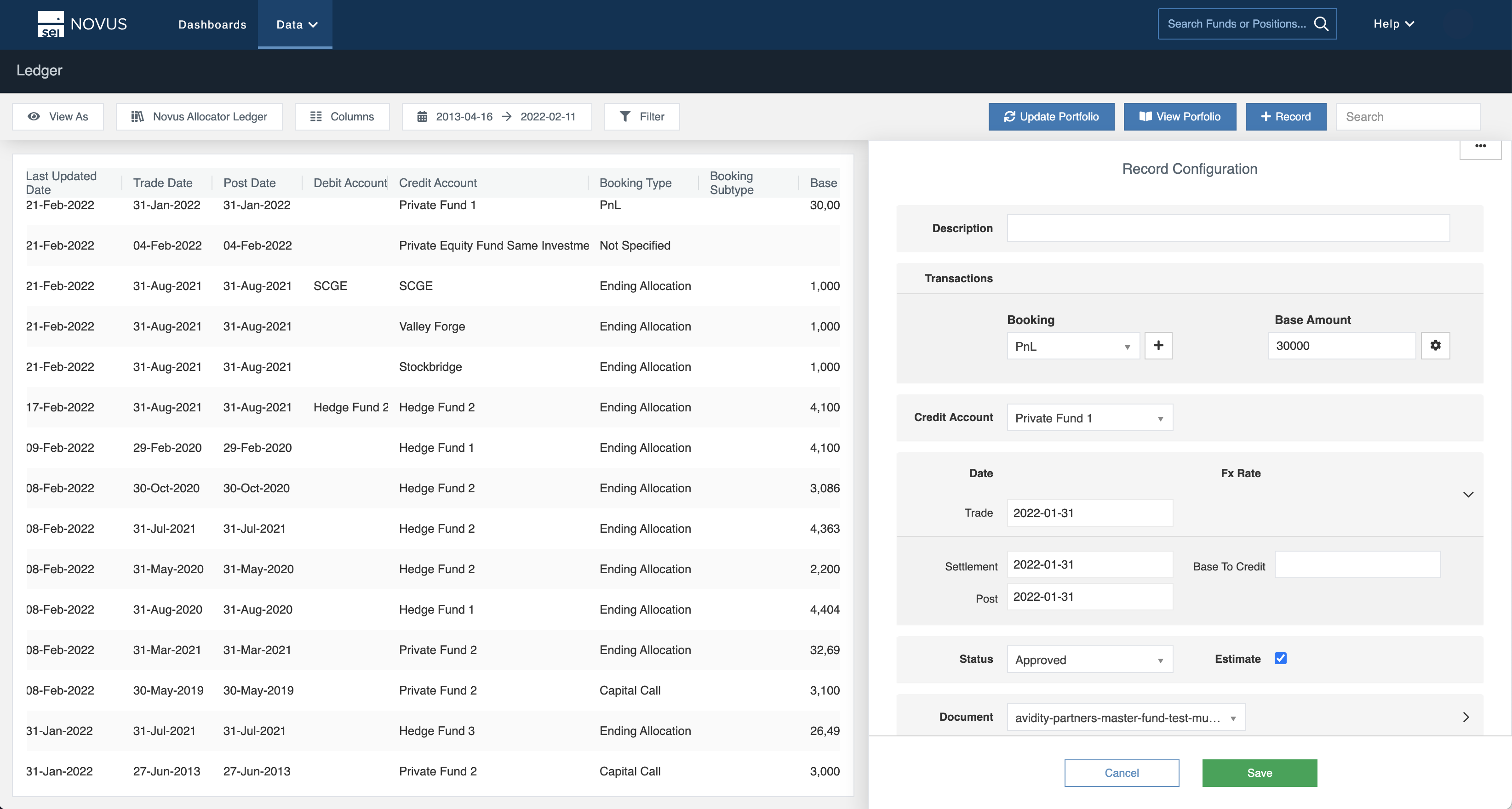This screenshot has width=1512, height=809.
Task: Open the three-dots menu above Record Configuration
Action: (1480, 146)
